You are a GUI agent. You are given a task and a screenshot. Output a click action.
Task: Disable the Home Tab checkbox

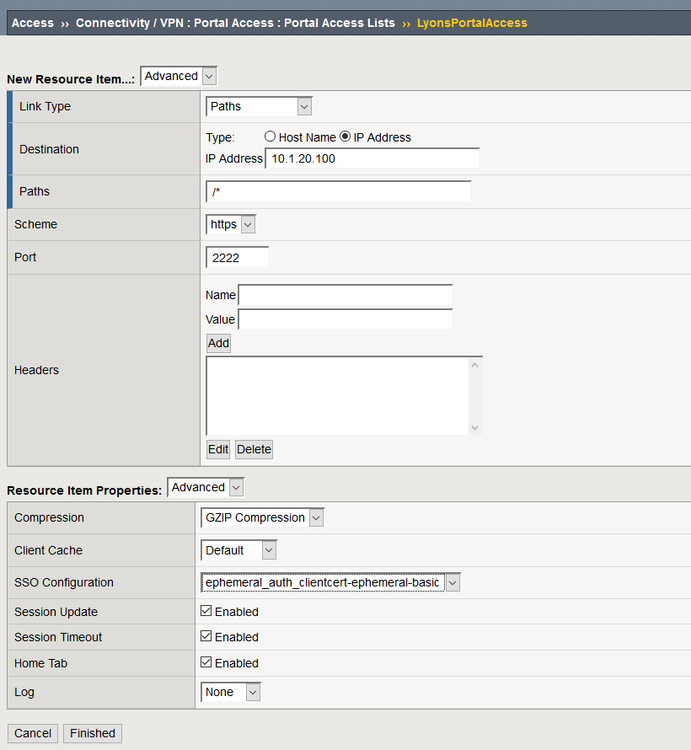[206, 663]
